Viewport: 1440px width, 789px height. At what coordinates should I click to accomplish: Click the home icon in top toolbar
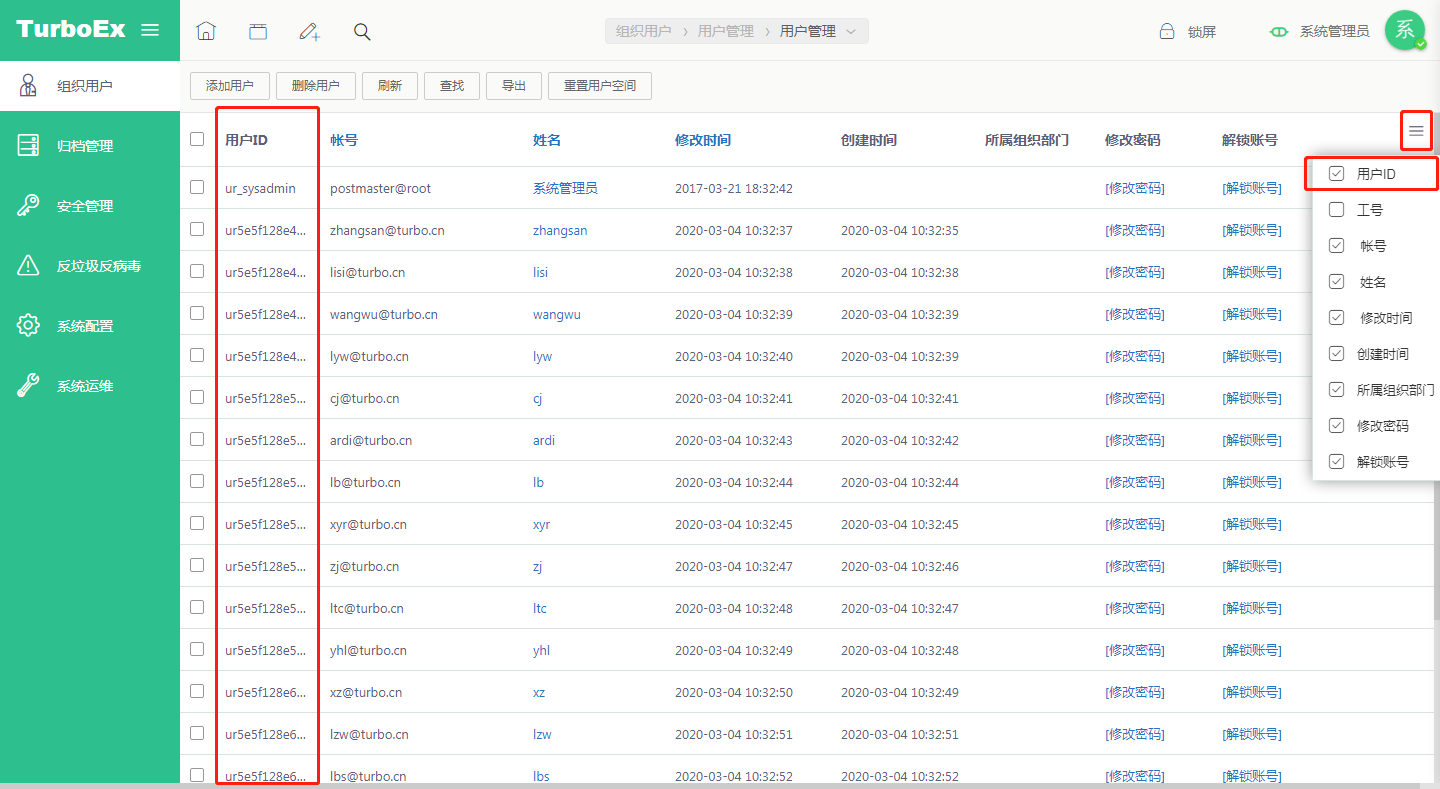[206, 31]
